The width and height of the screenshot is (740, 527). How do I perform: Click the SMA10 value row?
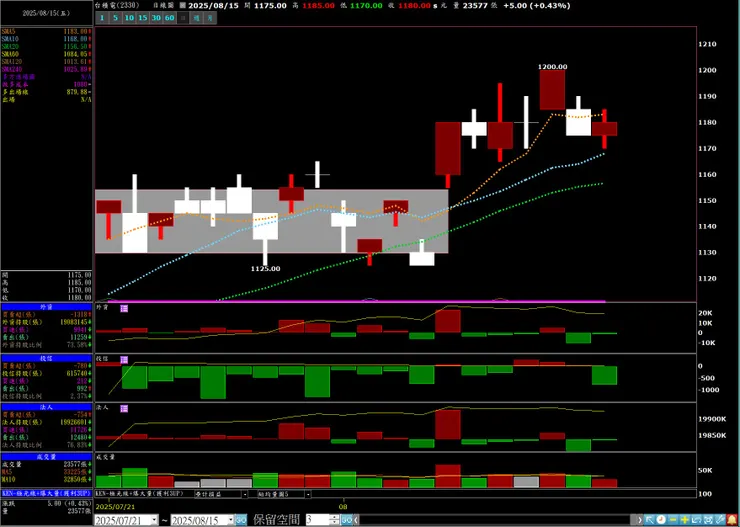point(46,39)
